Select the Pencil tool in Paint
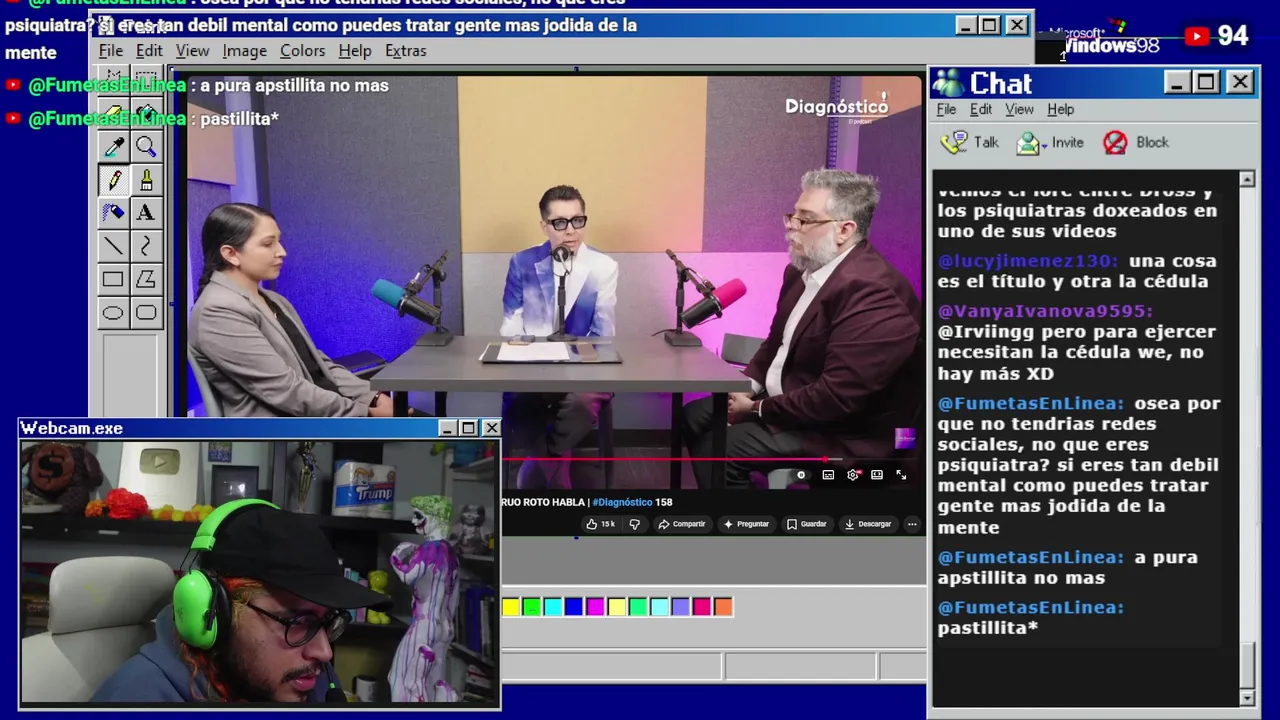Screen dimensions: 1280x720 click(x=113, y=180)
